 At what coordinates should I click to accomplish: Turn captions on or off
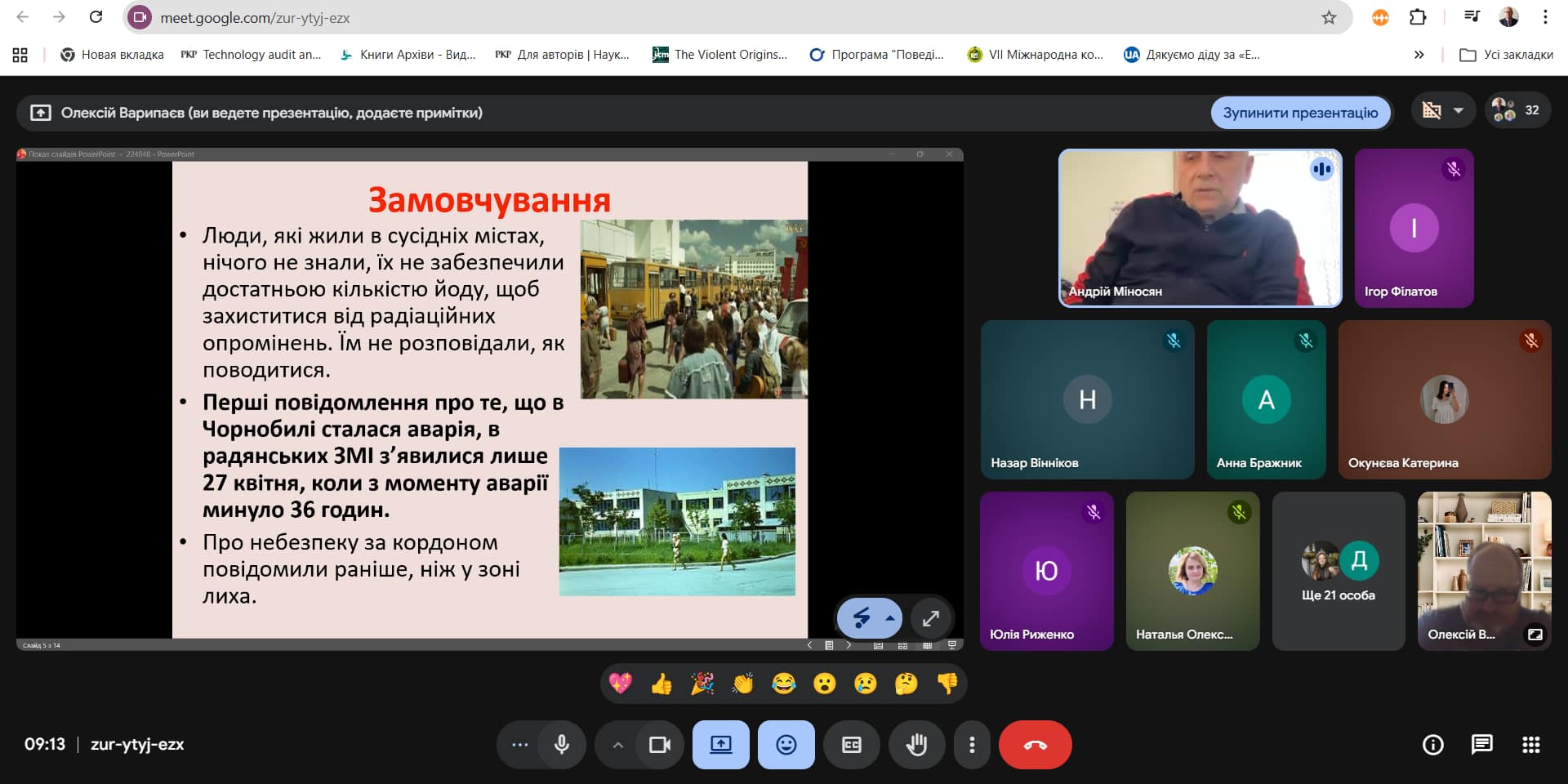[851, 745]
